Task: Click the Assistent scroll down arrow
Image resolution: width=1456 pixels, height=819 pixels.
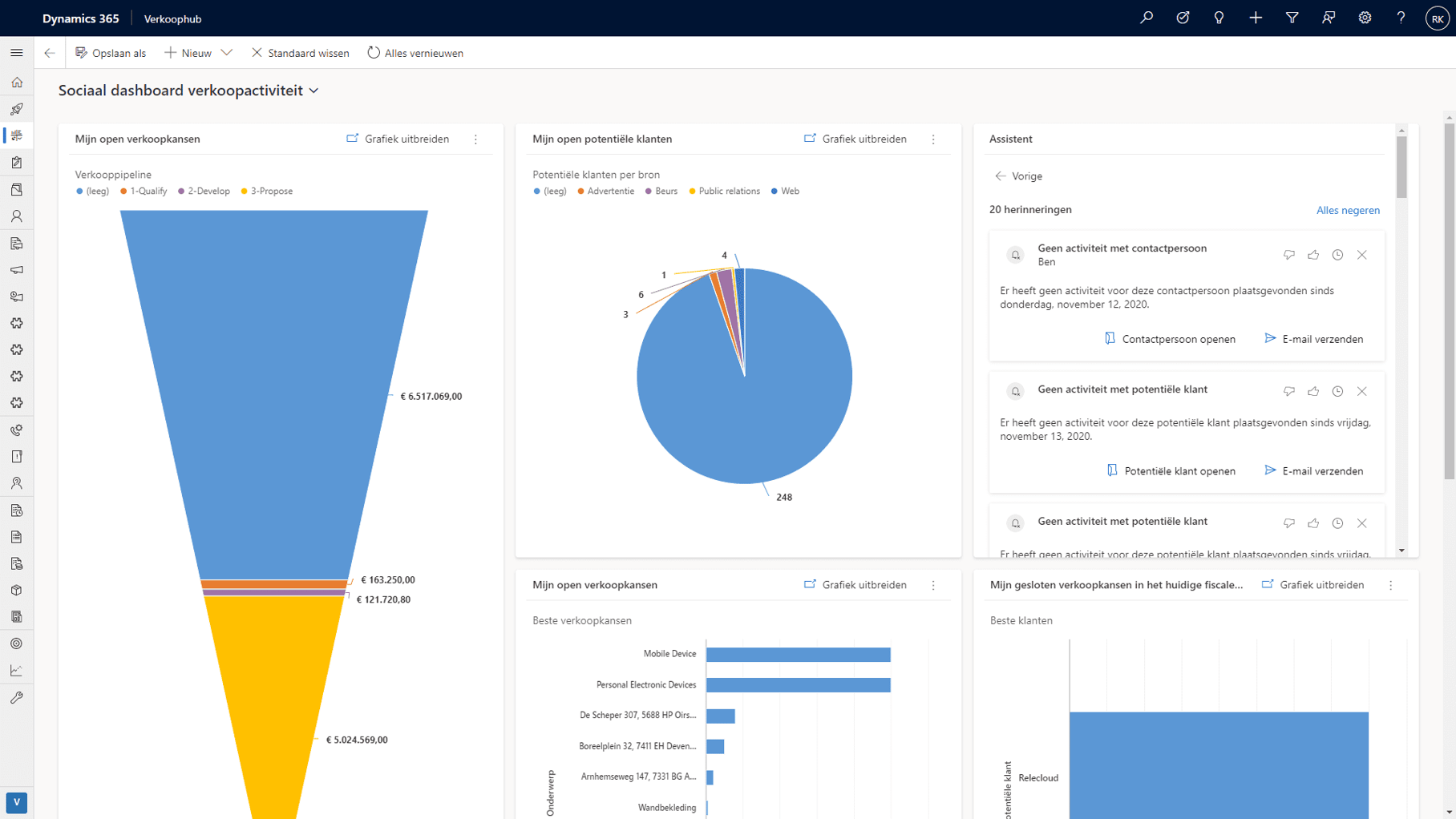Action: point(1401,551)
